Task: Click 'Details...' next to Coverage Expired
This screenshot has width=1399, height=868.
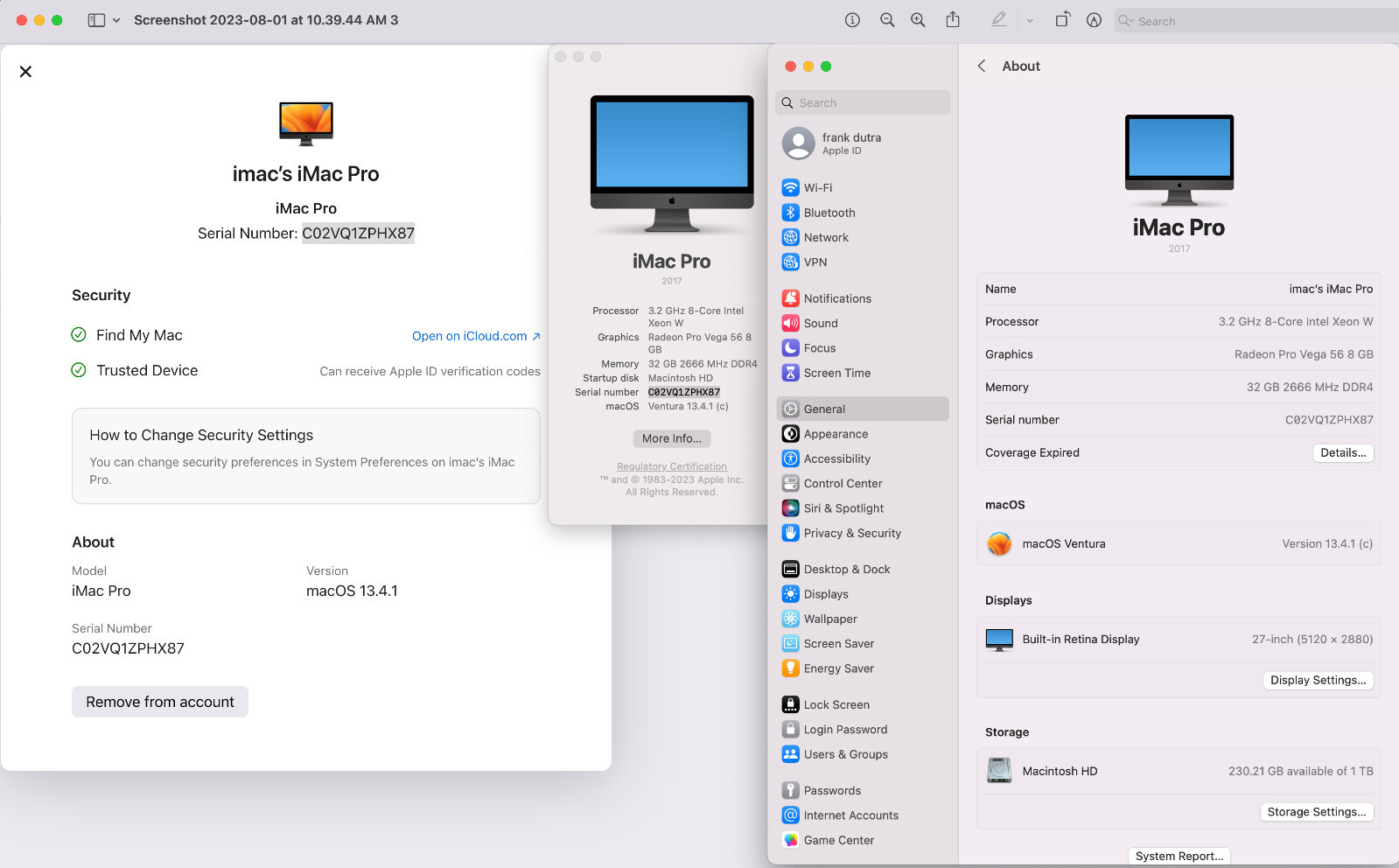Action: point(1343,452)
